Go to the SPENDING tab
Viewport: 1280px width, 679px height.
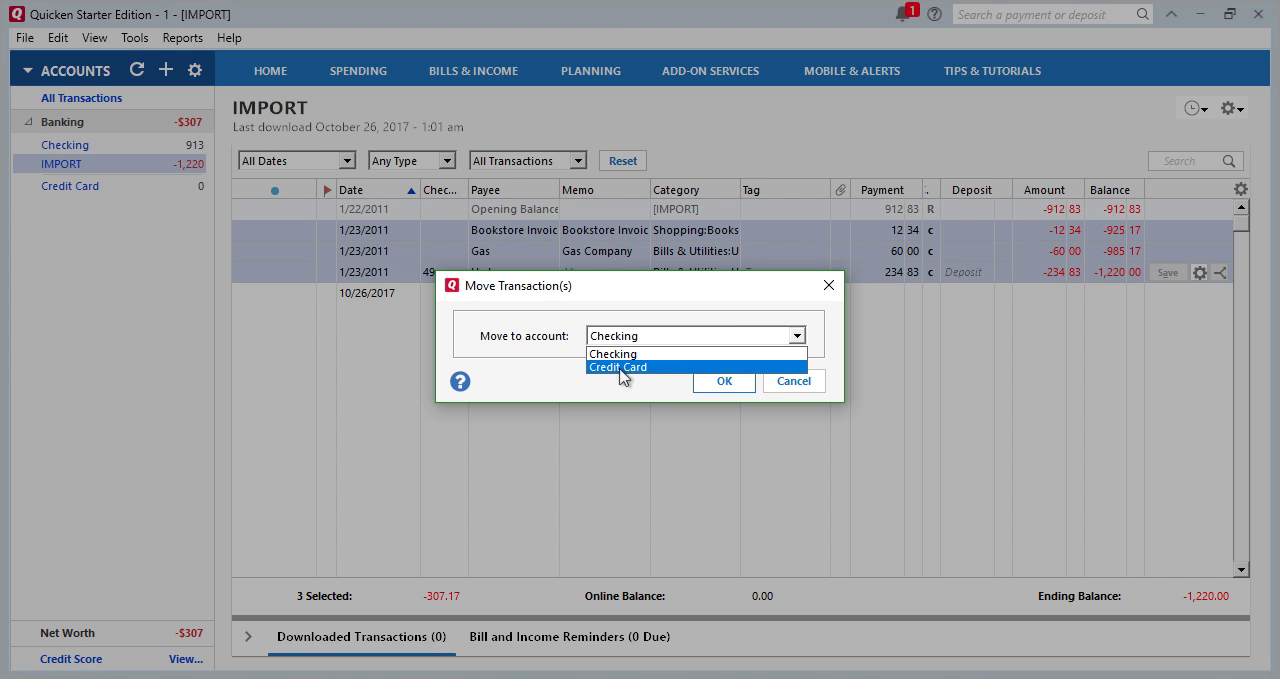(358, 71)
